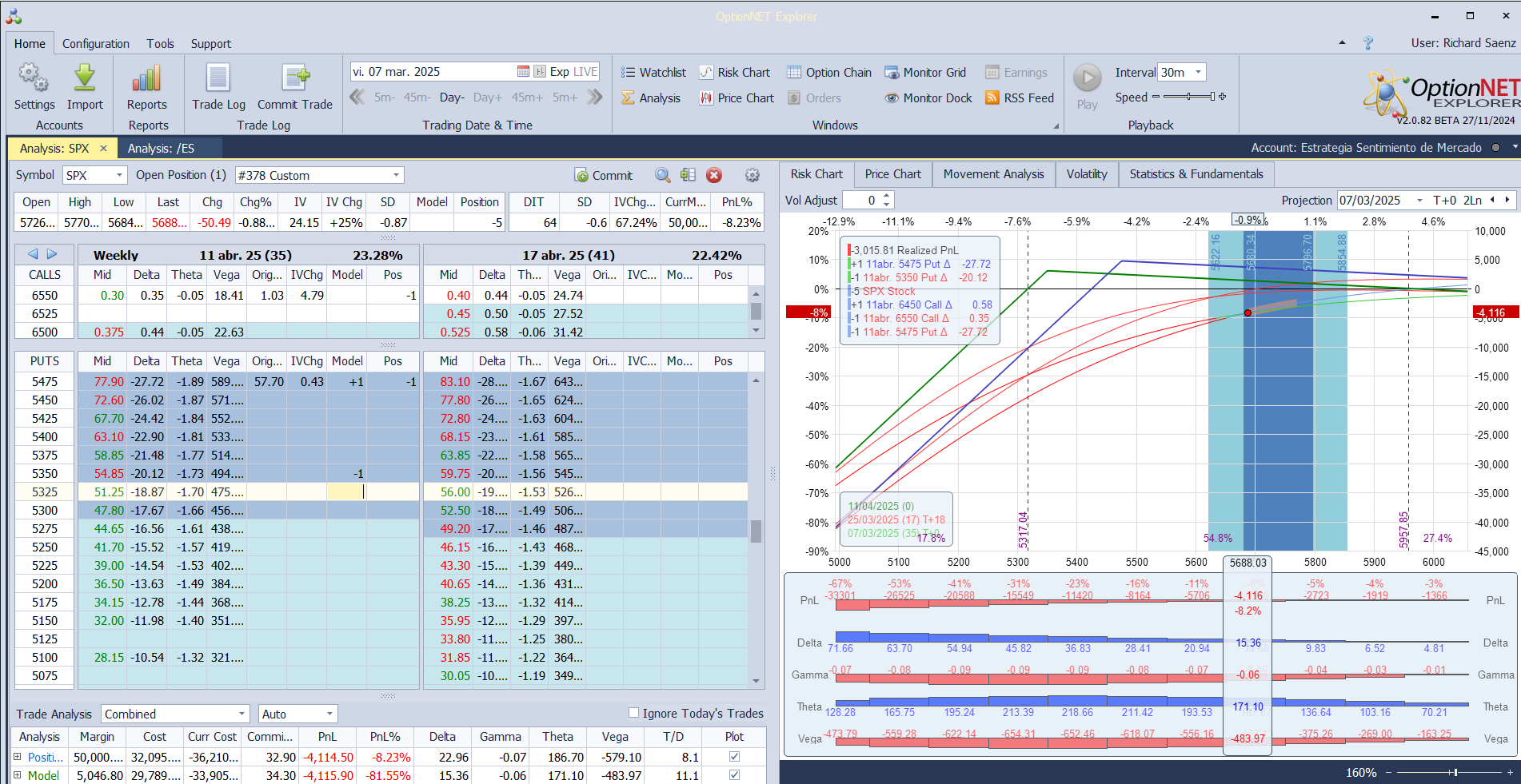Viewport: 1521px width, 784px height.
Task: Open the account options dropdown arrow
Action: point(1515,148)
